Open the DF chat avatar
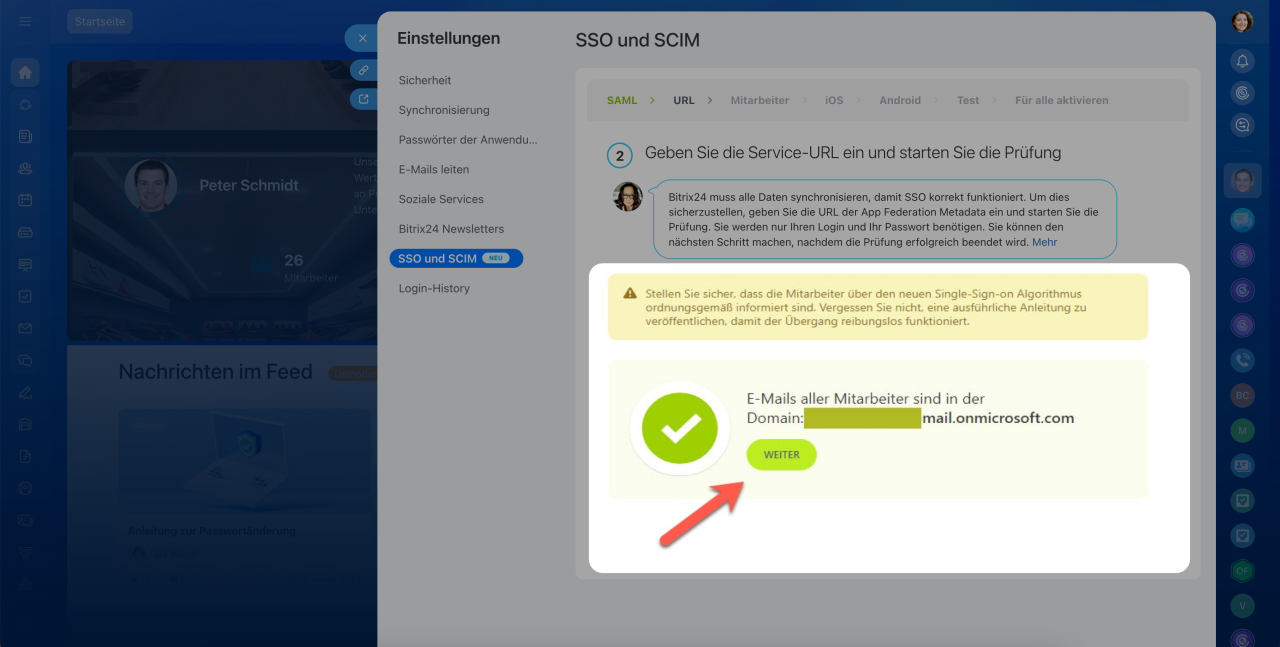 (x=1242, y=571)
